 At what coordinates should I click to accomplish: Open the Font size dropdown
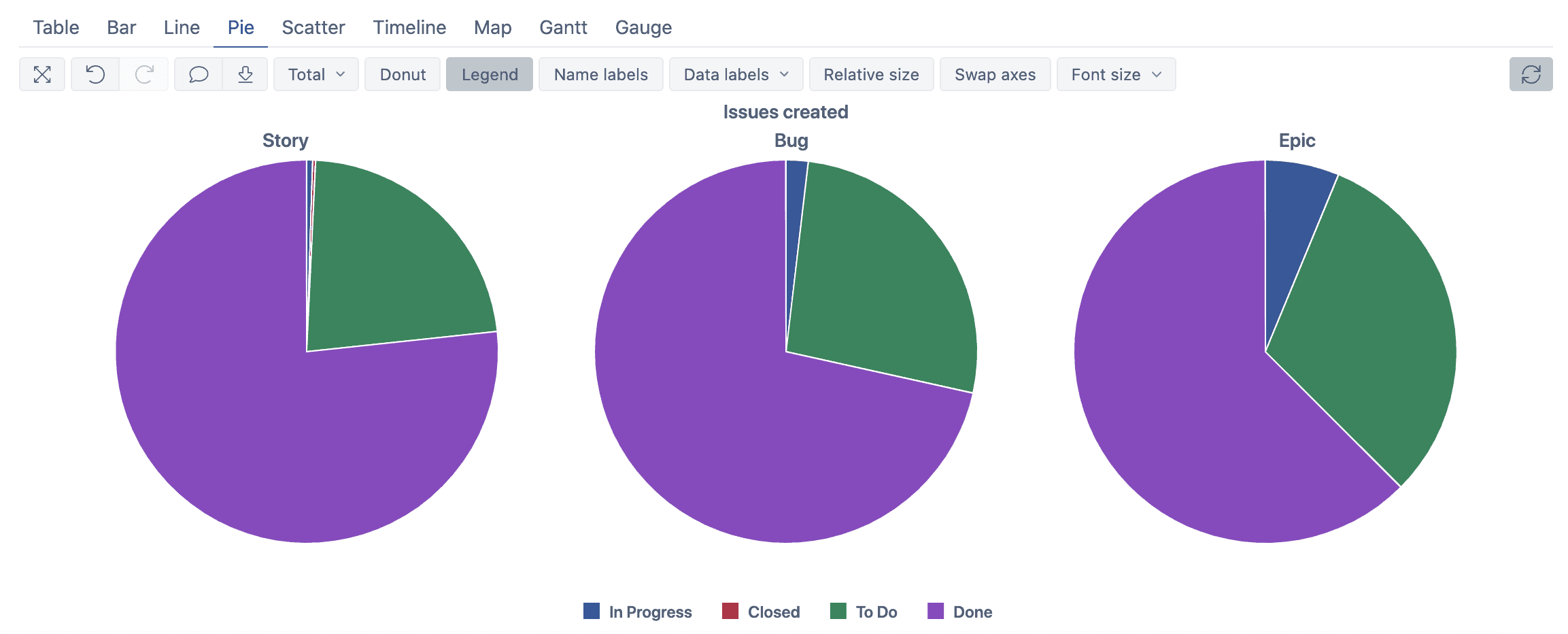tap(1115, 74)
